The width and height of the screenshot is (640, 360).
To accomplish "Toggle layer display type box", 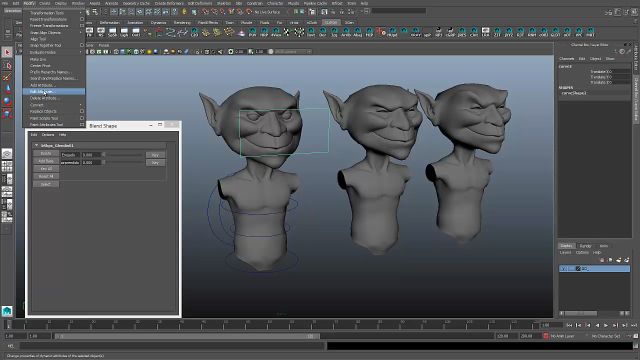I will pyautogui.click(x=571, y=269).
